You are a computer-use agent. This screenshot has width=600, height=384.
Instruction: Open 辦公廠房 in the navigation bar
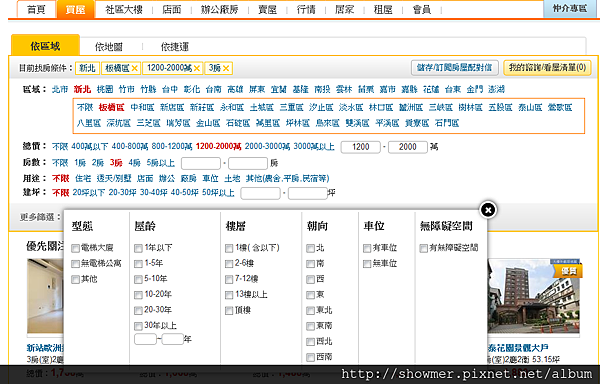[220, 10]
